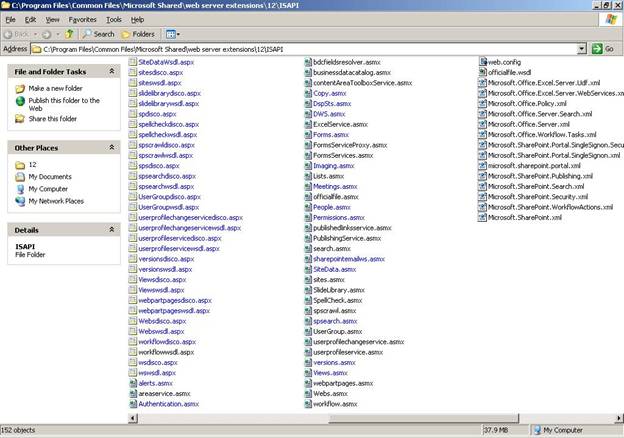
Task: Click the Go button
Action: (603, 49)
